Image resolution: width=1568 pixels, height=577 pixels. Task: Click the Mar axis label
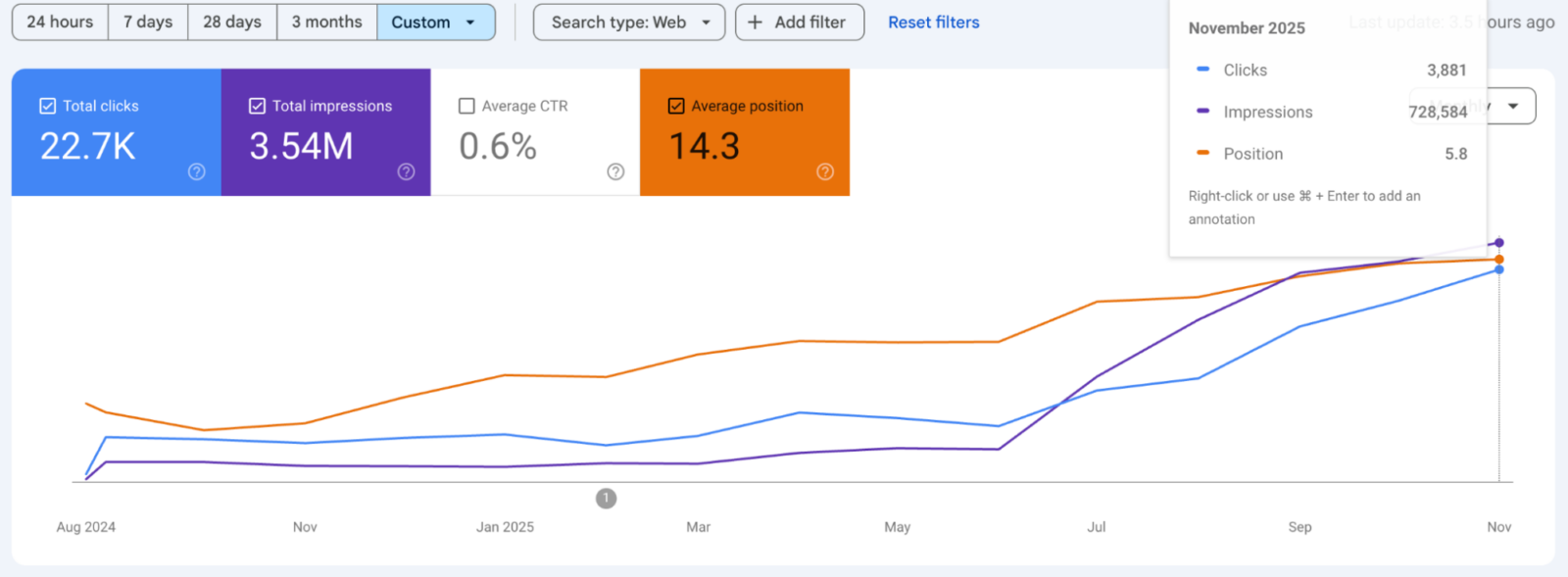point(698,527)
